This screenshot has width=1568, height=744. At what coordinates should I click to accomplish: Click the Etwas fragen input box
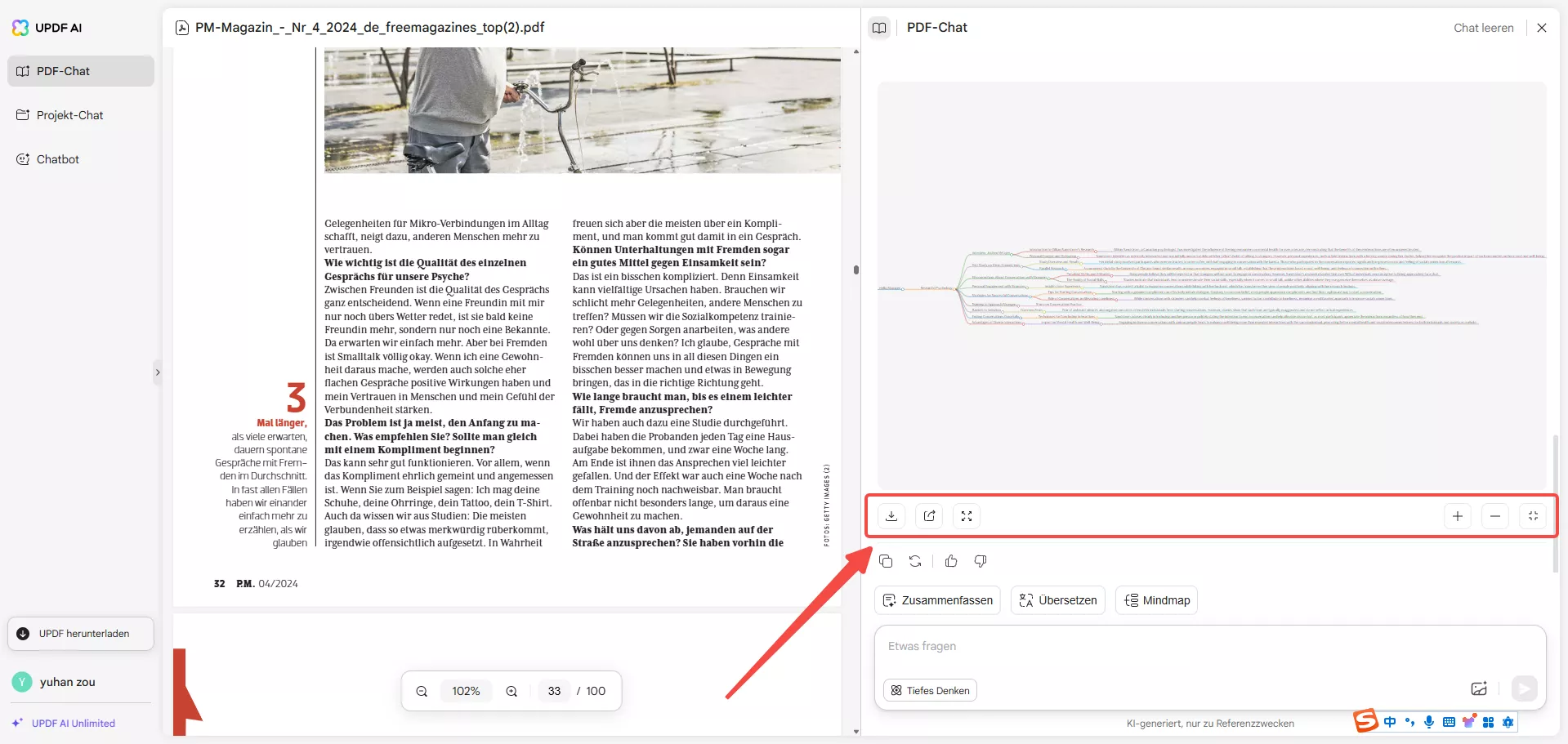click(x=1210, y=647)
